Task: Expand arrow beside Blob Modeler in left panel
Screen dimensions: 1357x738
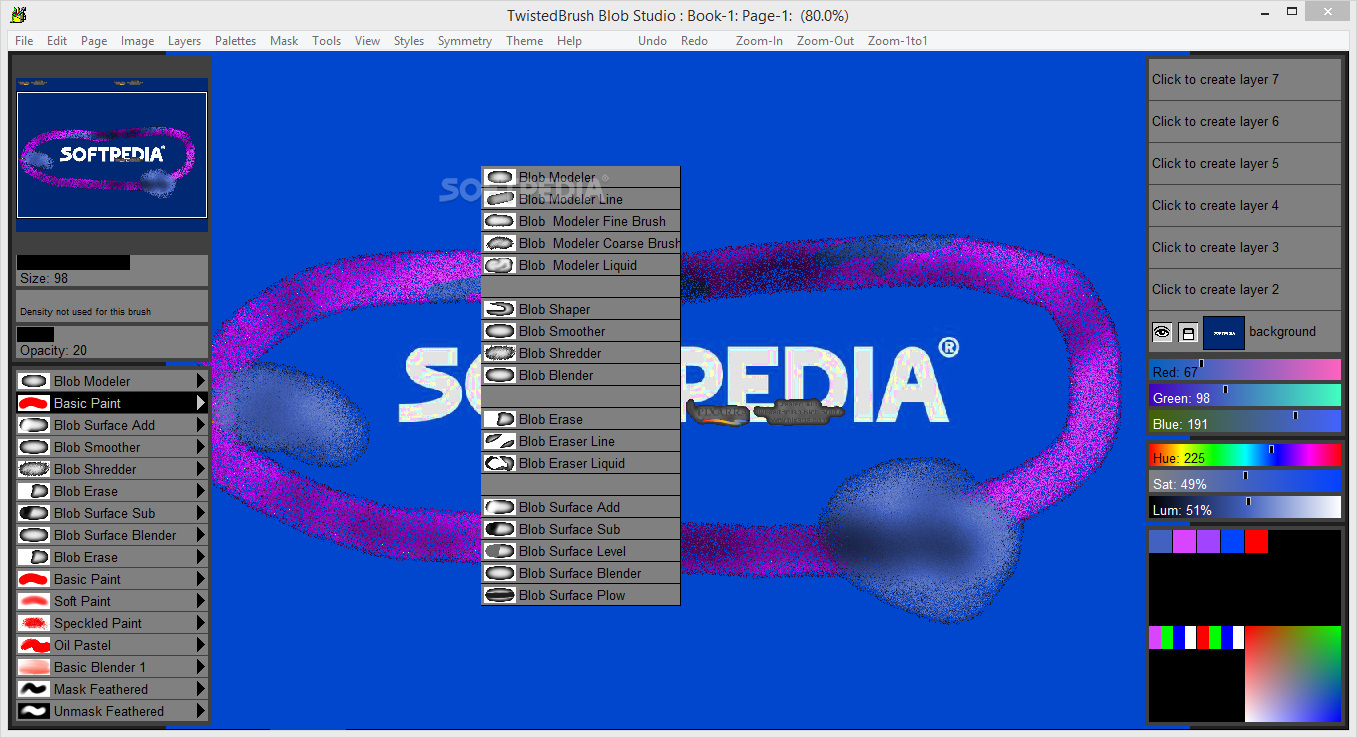Action: point(201,381)
